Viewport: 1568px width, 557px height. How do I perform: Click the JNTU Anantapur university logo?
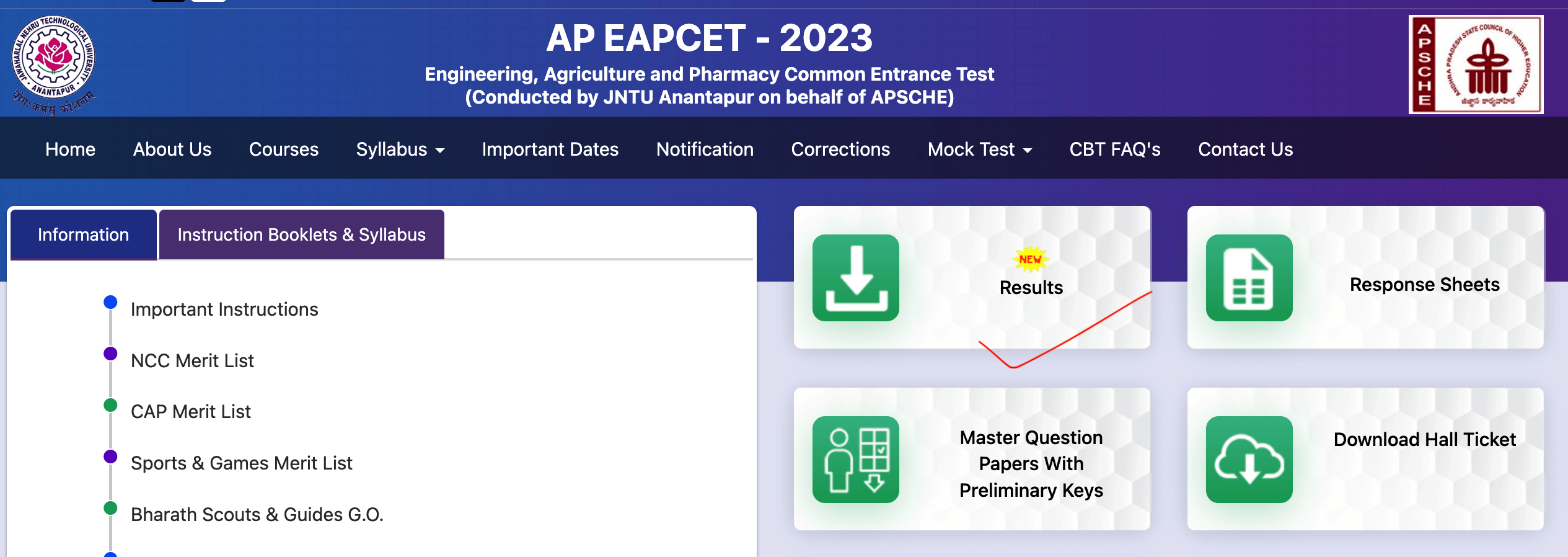tap(54, 64)
